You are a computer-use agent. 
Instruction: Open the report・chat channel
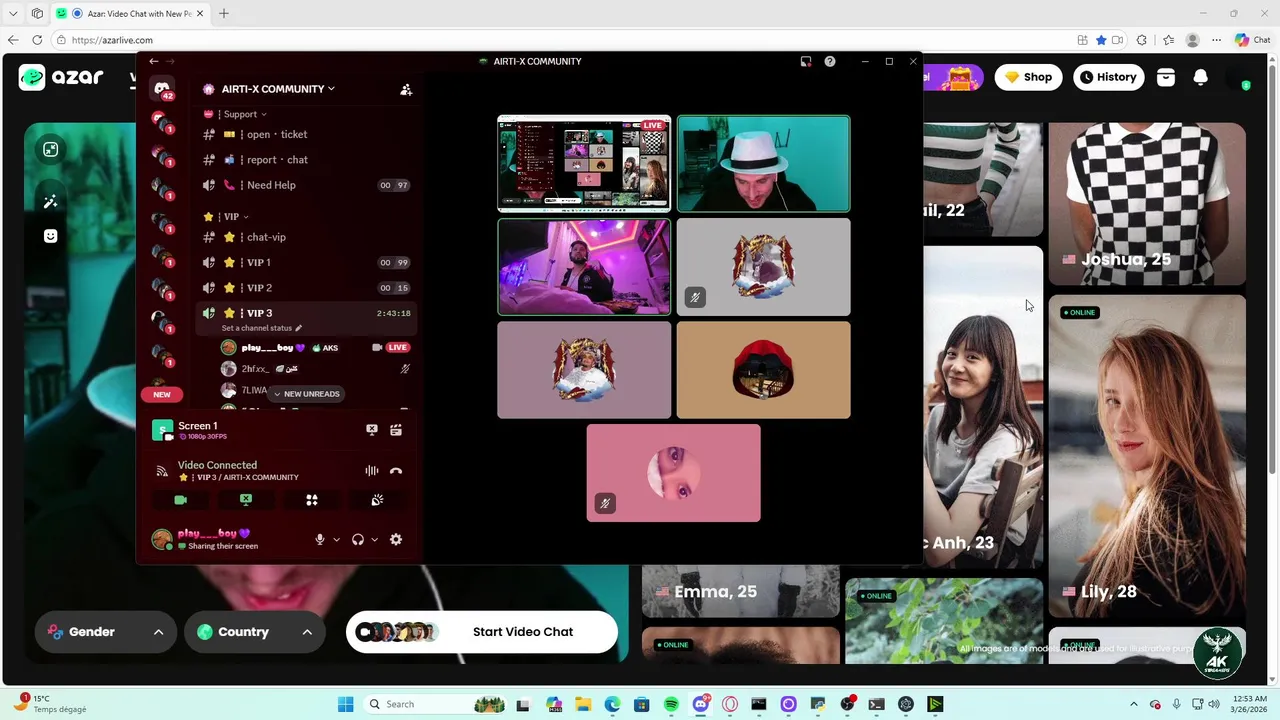(x=307, y=160)
